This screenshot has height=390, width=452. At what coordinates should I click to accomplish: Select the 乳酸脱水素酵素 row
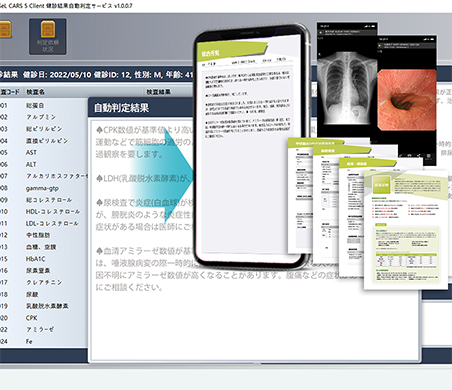tap(44, 306)
